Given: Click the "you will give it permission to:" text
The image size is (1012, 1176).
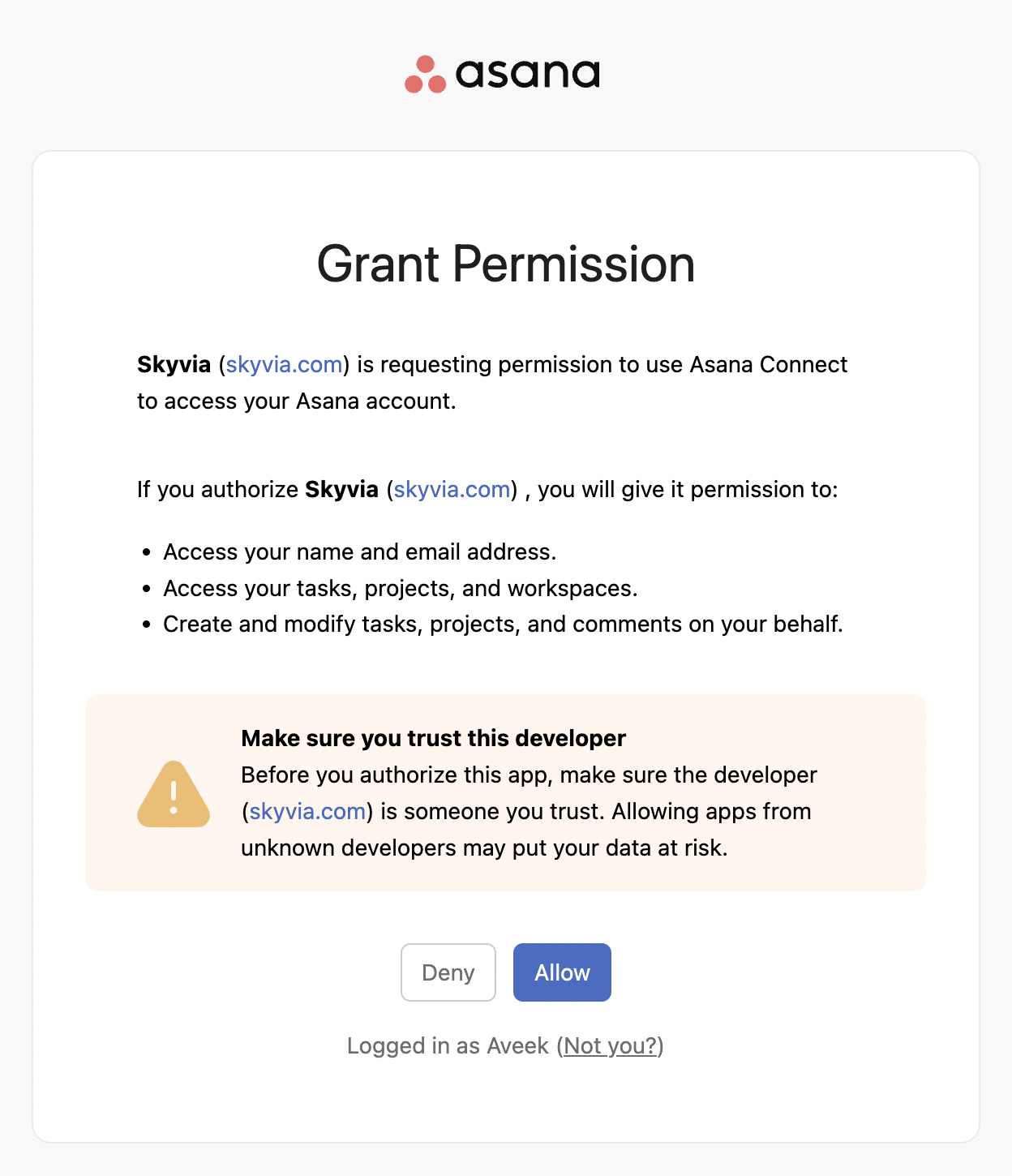Looking at the screenshot, I should coord(688,490).
